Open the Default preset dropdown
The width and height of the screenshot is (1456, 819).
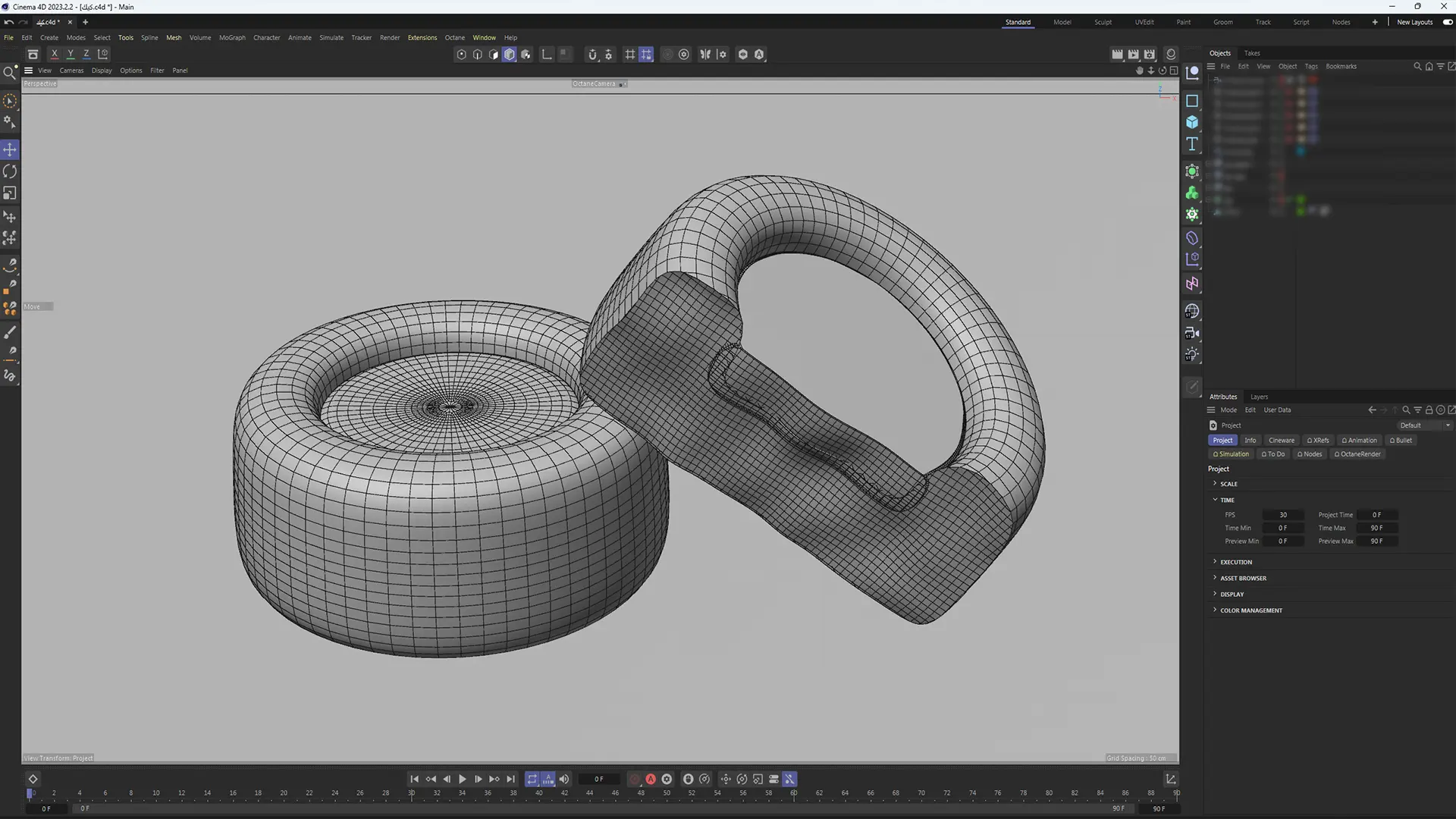1424,425
